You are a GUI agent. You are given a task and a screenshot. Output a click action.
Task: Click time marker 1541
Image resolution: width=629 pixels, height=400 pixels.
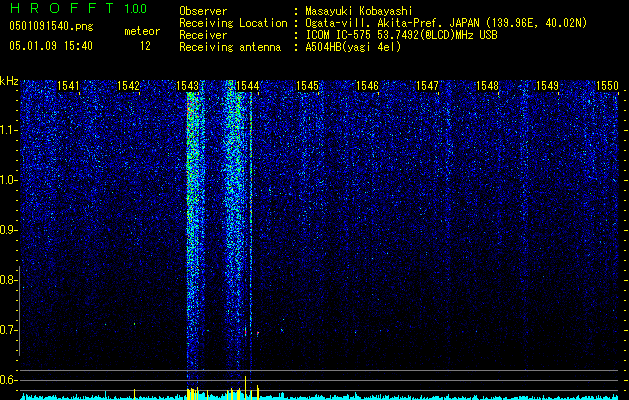(68, 85)
